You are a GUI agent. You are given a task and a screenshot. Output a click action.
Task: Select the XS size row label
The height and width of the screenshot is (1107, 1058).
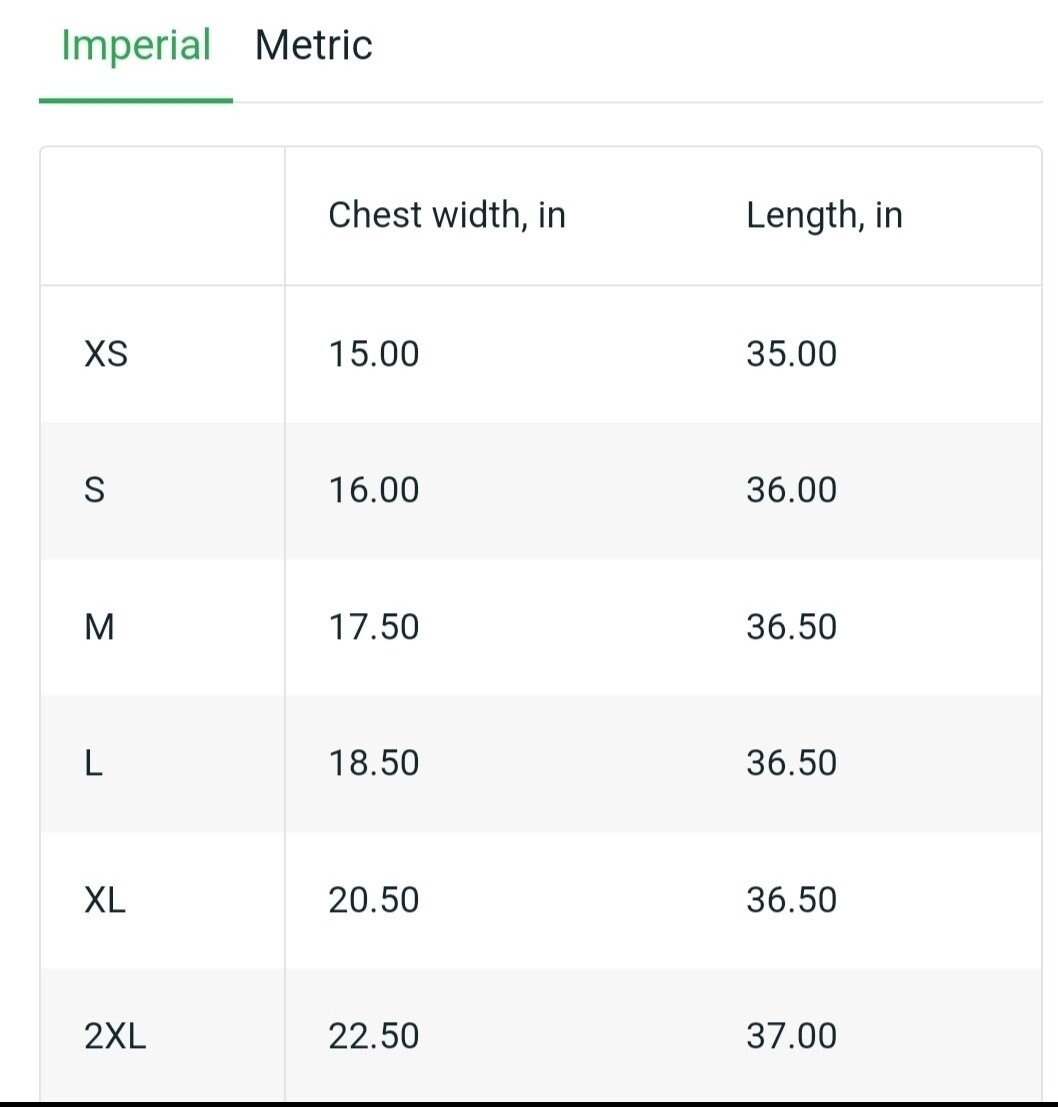(106, 353)
